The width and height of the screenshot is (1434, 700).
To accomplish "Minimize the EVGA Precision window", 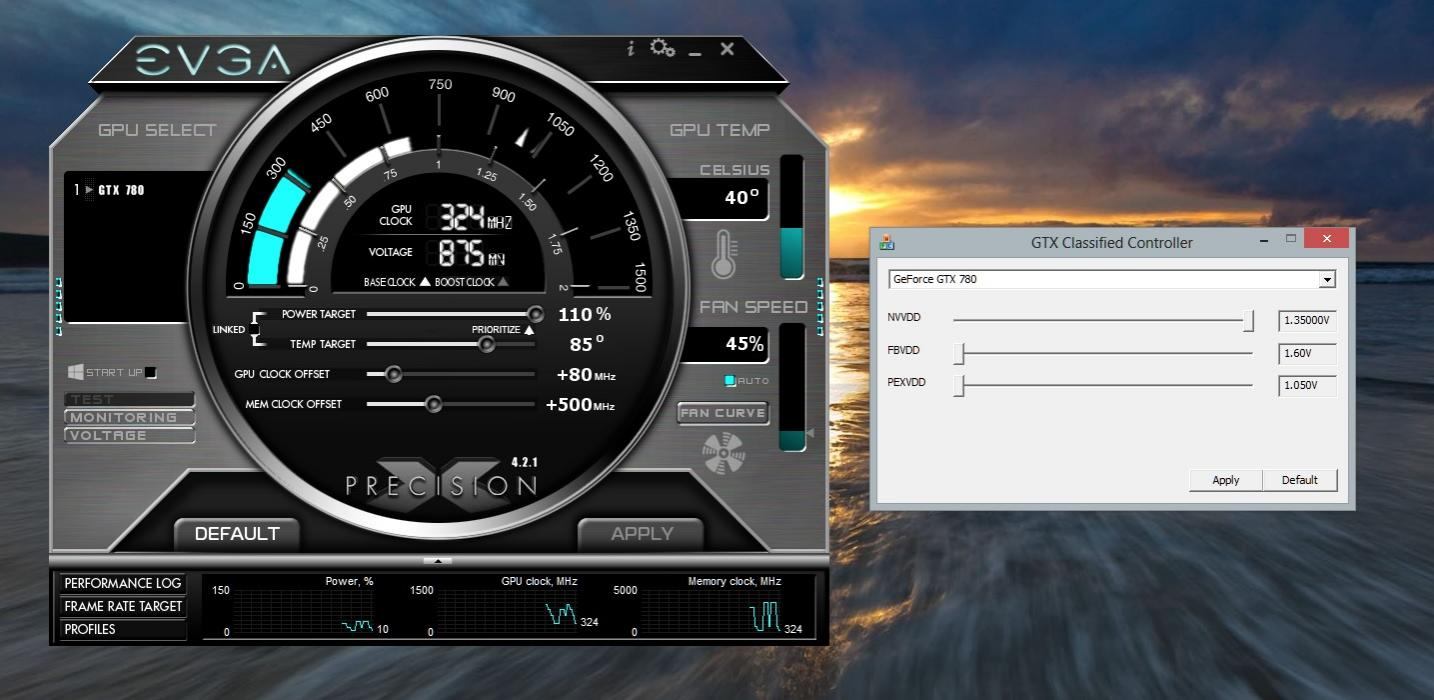I will (695, 52).
